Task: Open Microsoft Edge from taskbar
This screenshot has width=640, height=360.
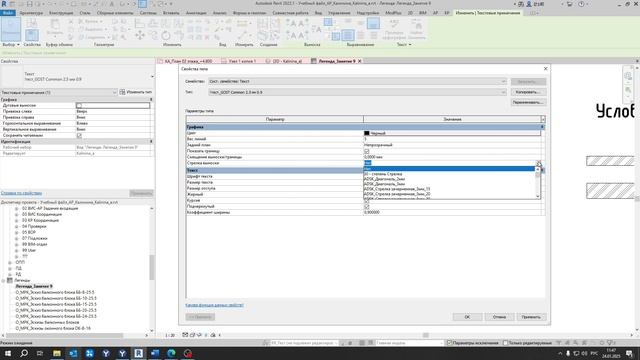Action: (171, 353)
